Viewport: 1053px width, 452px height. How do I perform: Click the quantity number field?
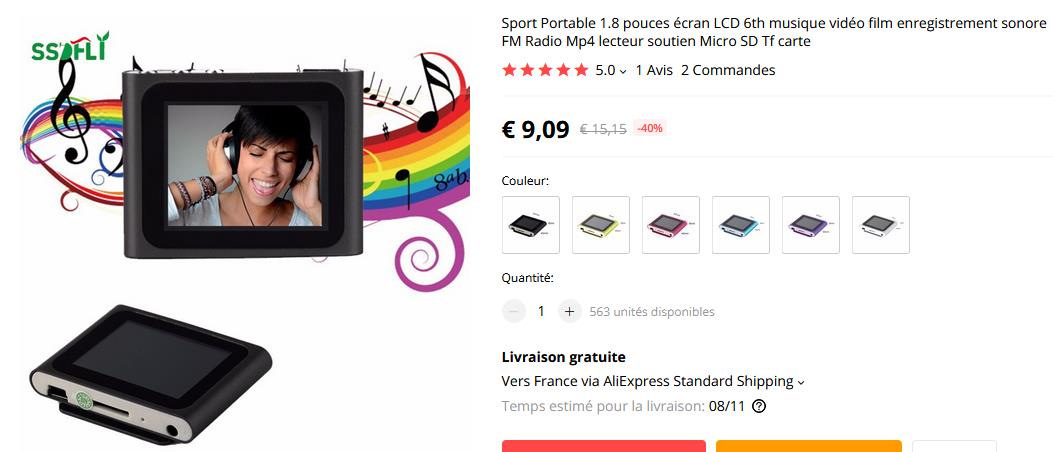click(x=541, y=312)
